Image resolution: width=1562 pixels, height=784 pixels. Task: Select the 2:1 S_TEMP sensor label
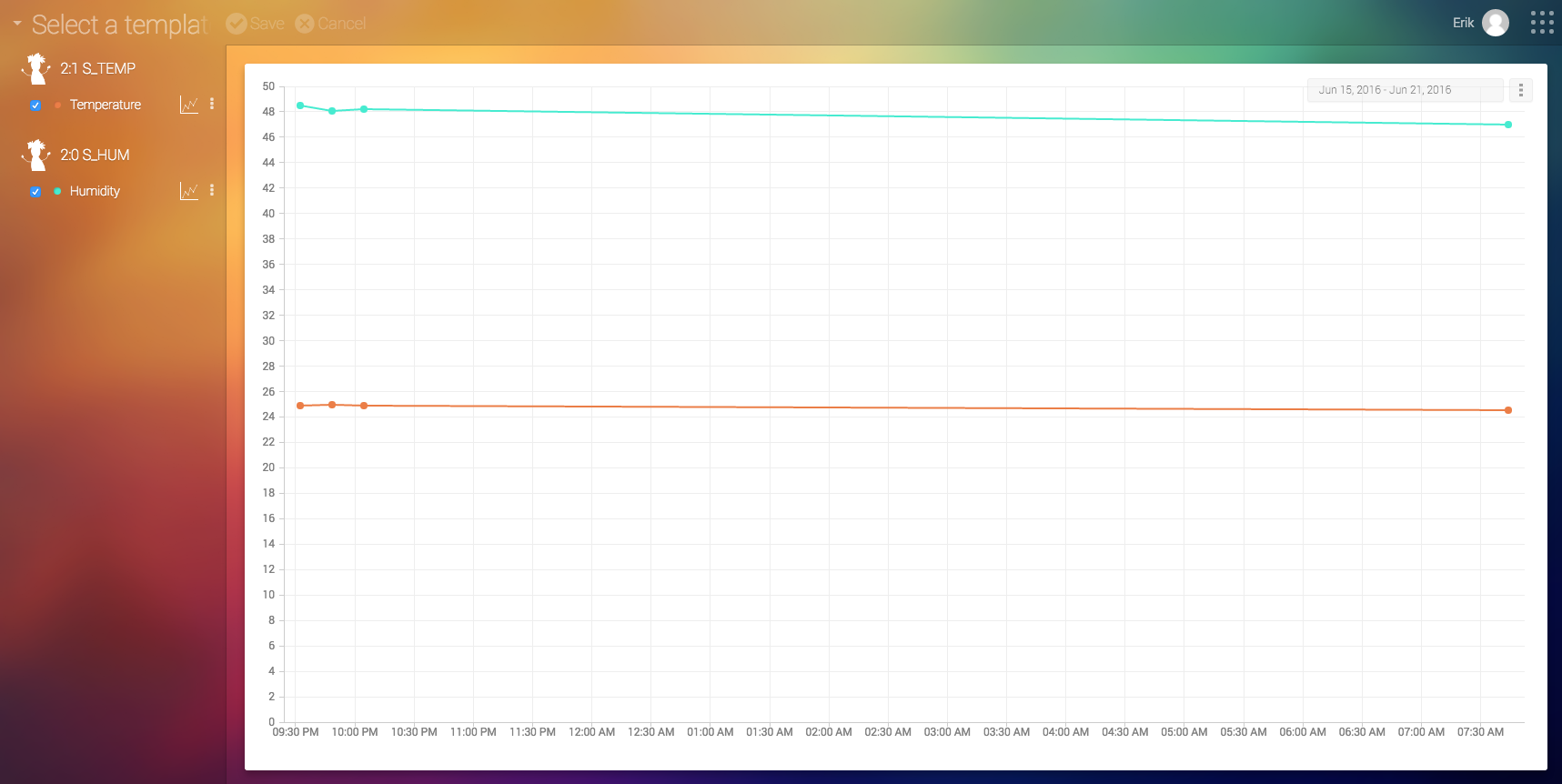point(97,68)
